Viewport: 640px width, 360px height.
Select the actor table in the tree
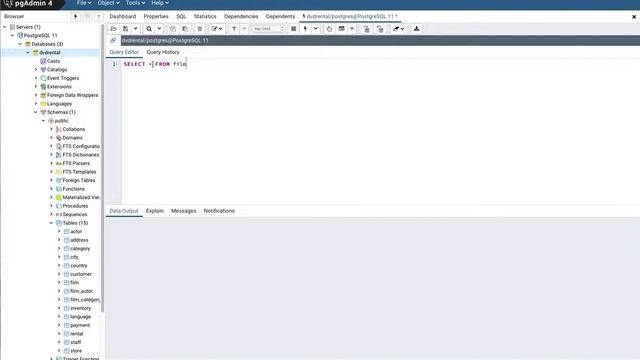[x=76, y=231]
